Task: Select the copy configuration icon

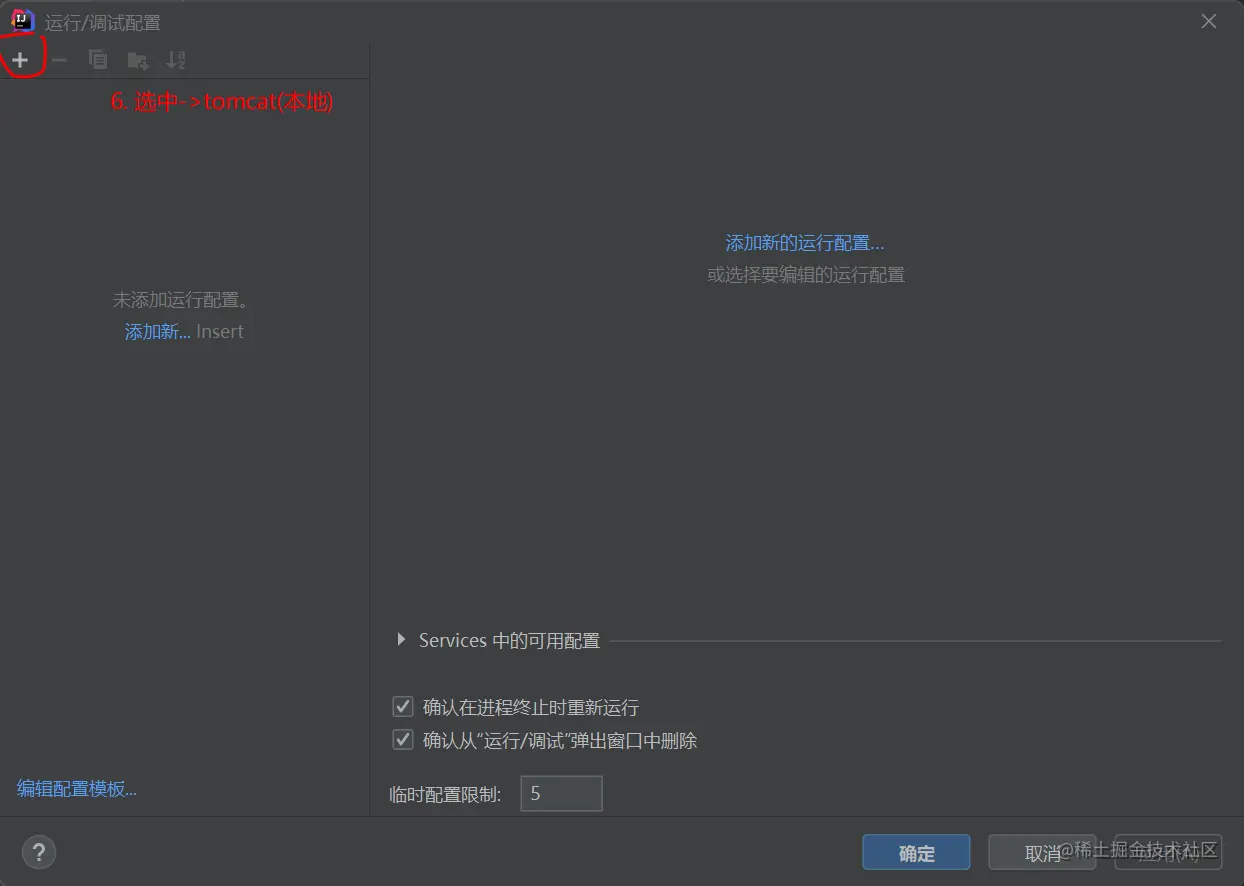Action: [x=98, y=60]
